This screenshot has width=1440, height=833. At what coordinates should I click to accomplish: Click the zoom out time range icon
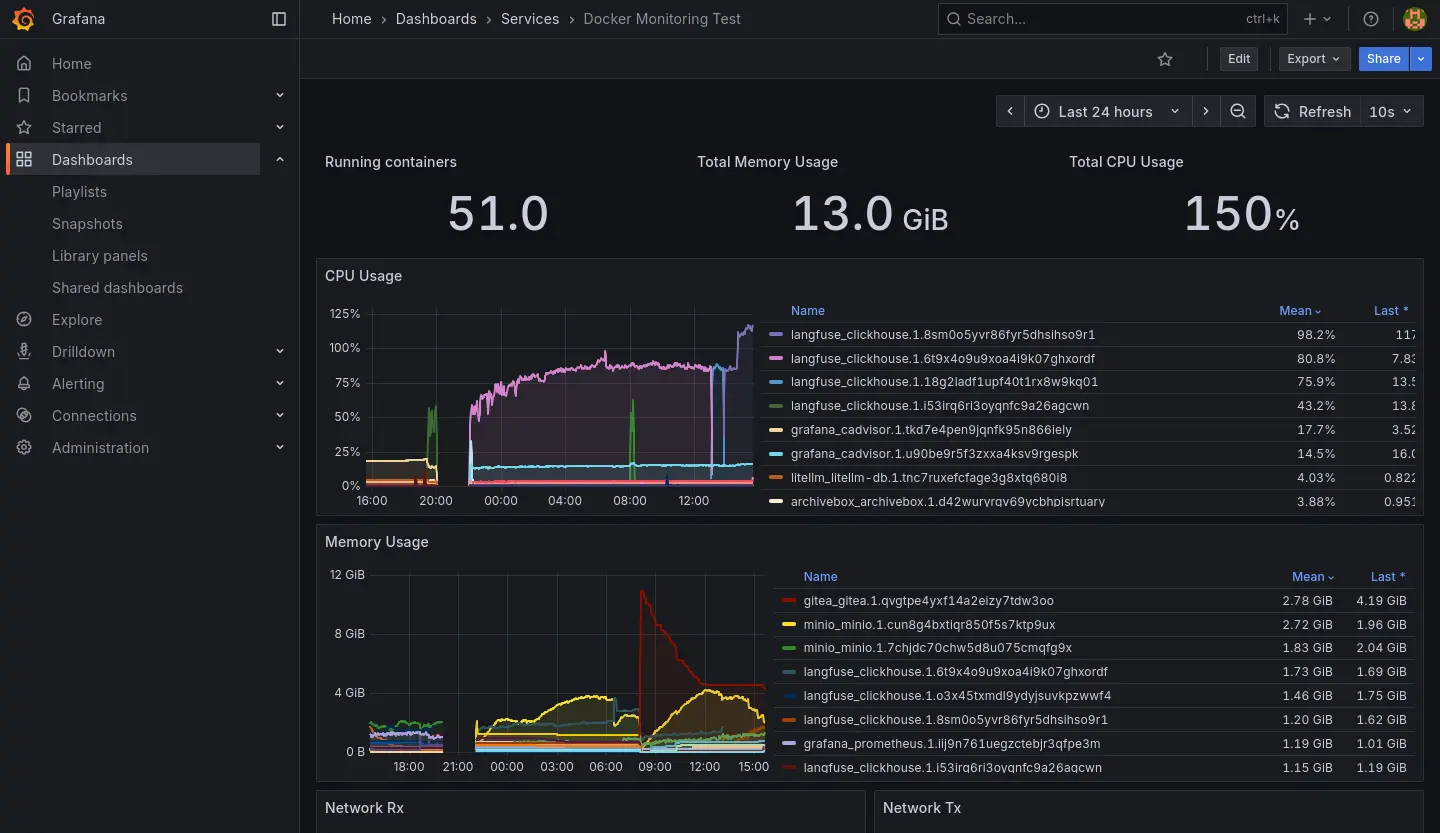[x=1238, y=111]
